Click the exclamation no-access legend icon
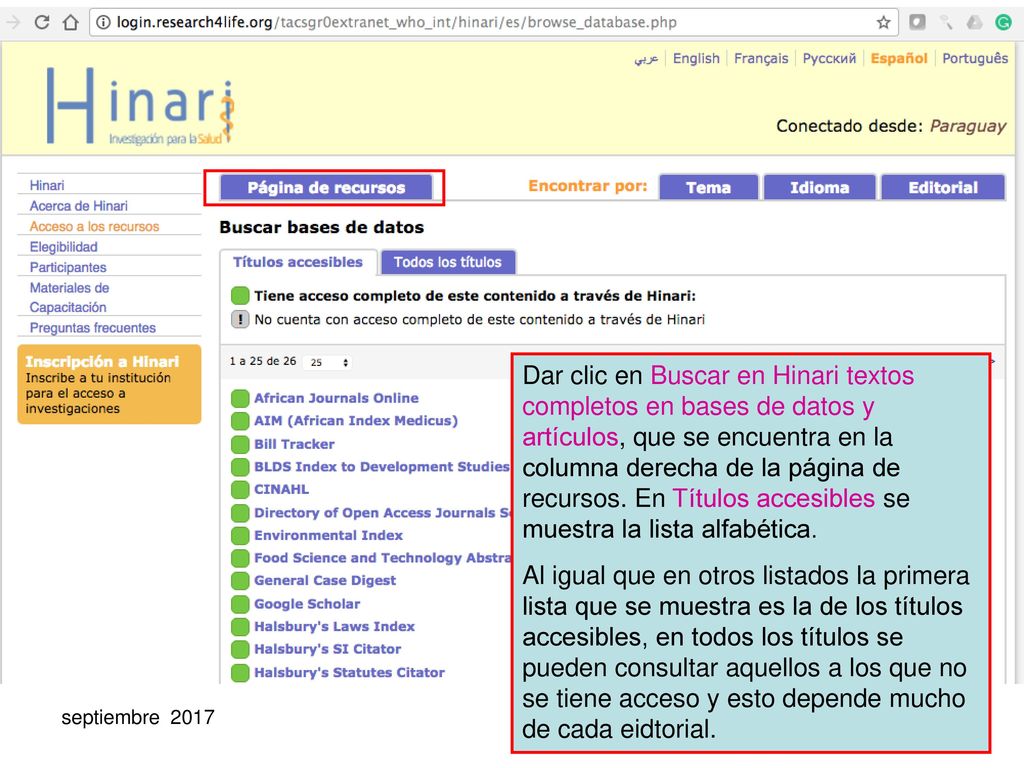Viewport: 1024px width, 768px height. [x=240, y=319]
